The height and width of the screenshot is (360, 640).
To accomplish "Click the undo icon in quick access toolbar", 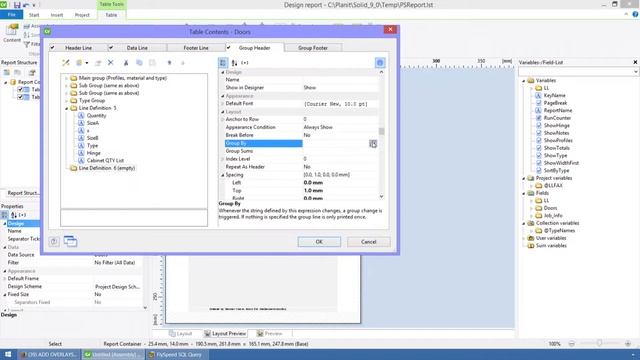I will (27, 5).
